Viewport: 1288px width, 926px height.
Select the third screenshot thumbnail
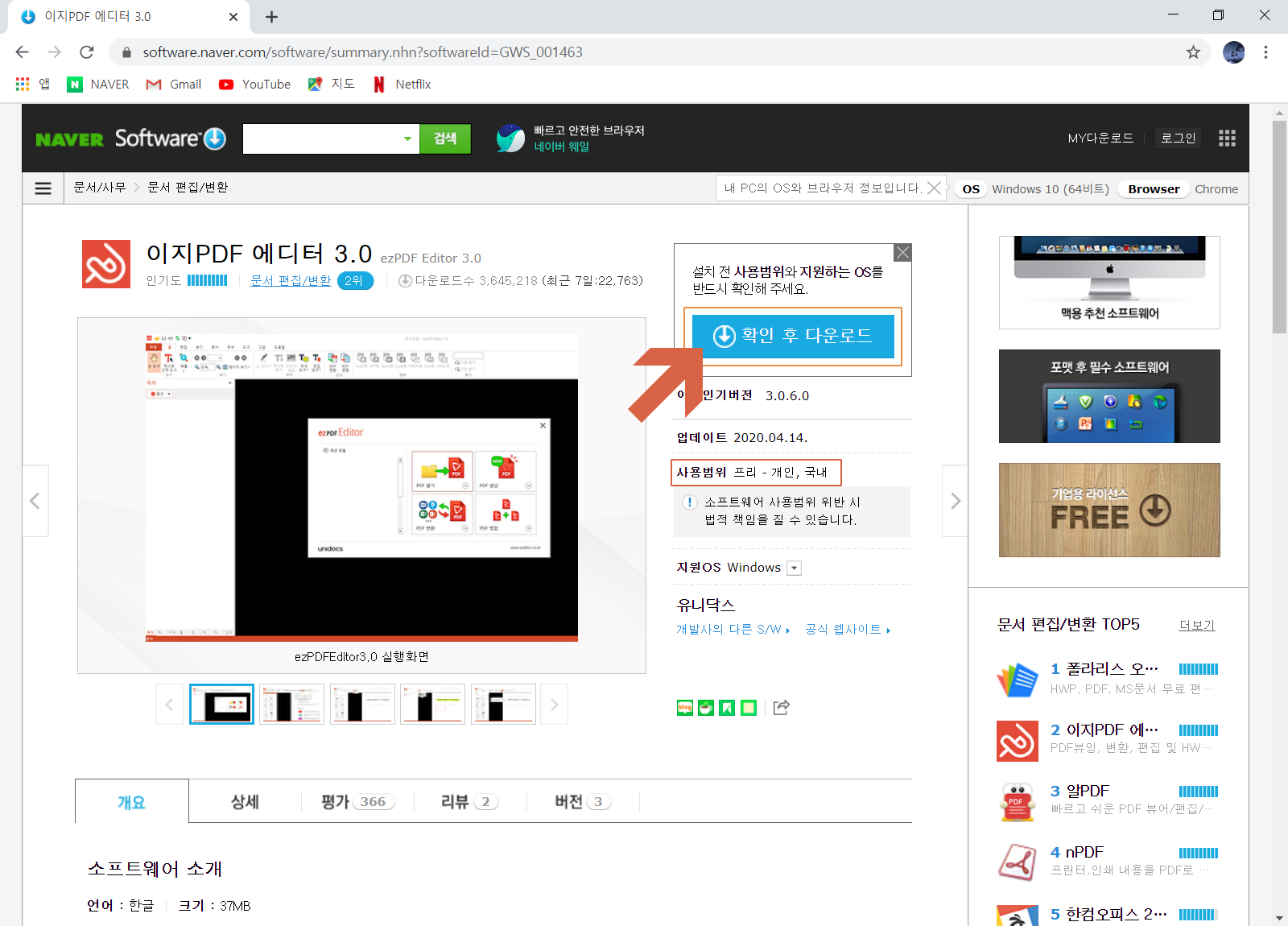[x=362, y=705]
